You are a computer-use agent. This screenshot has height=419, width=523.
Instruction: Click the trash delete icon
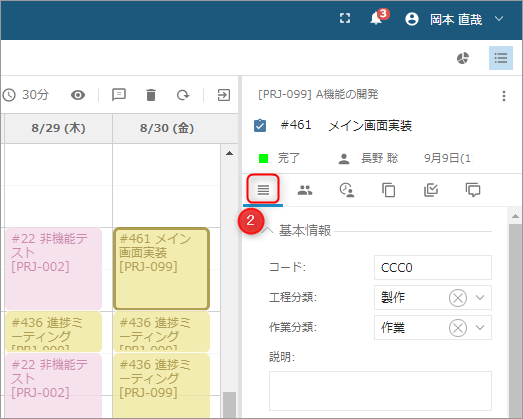click(151, 95)
